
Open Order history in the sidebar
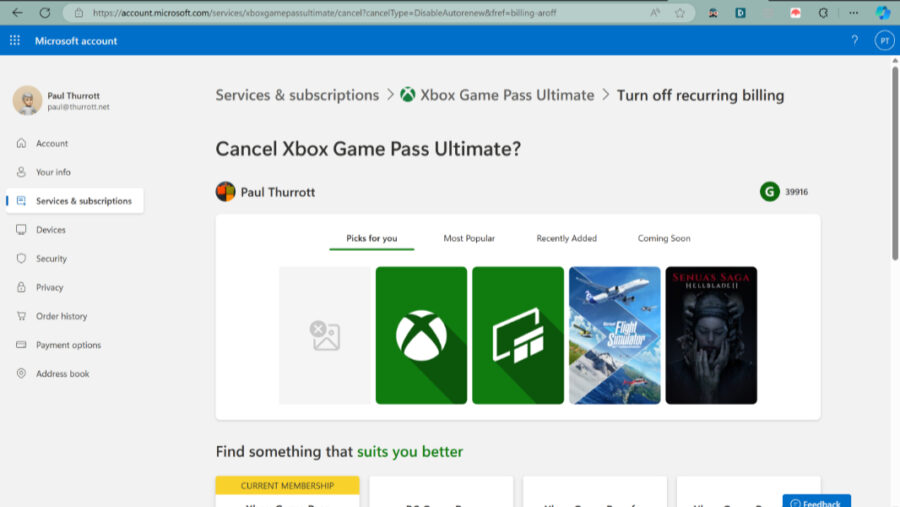click(61, 316)
